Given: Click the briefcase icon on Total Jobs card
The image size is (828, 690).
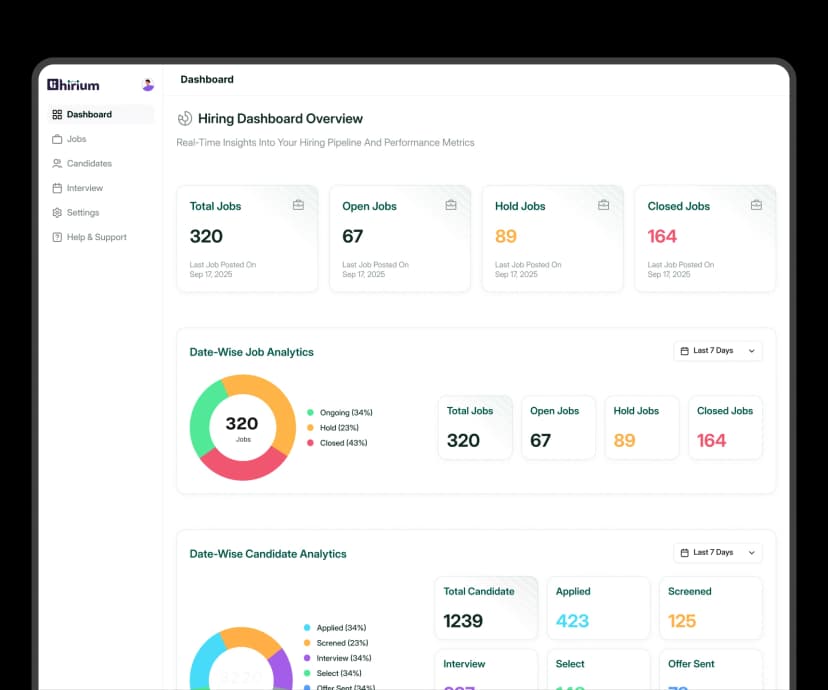Looking at the screenshot, I should coord(298,204).
